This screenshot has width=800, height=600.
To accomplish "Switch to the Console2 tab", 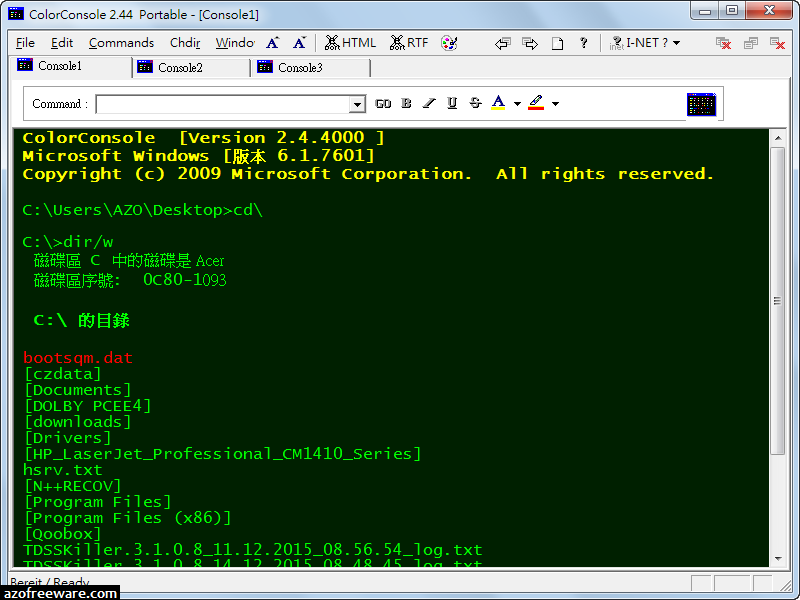I will (191, 67).
